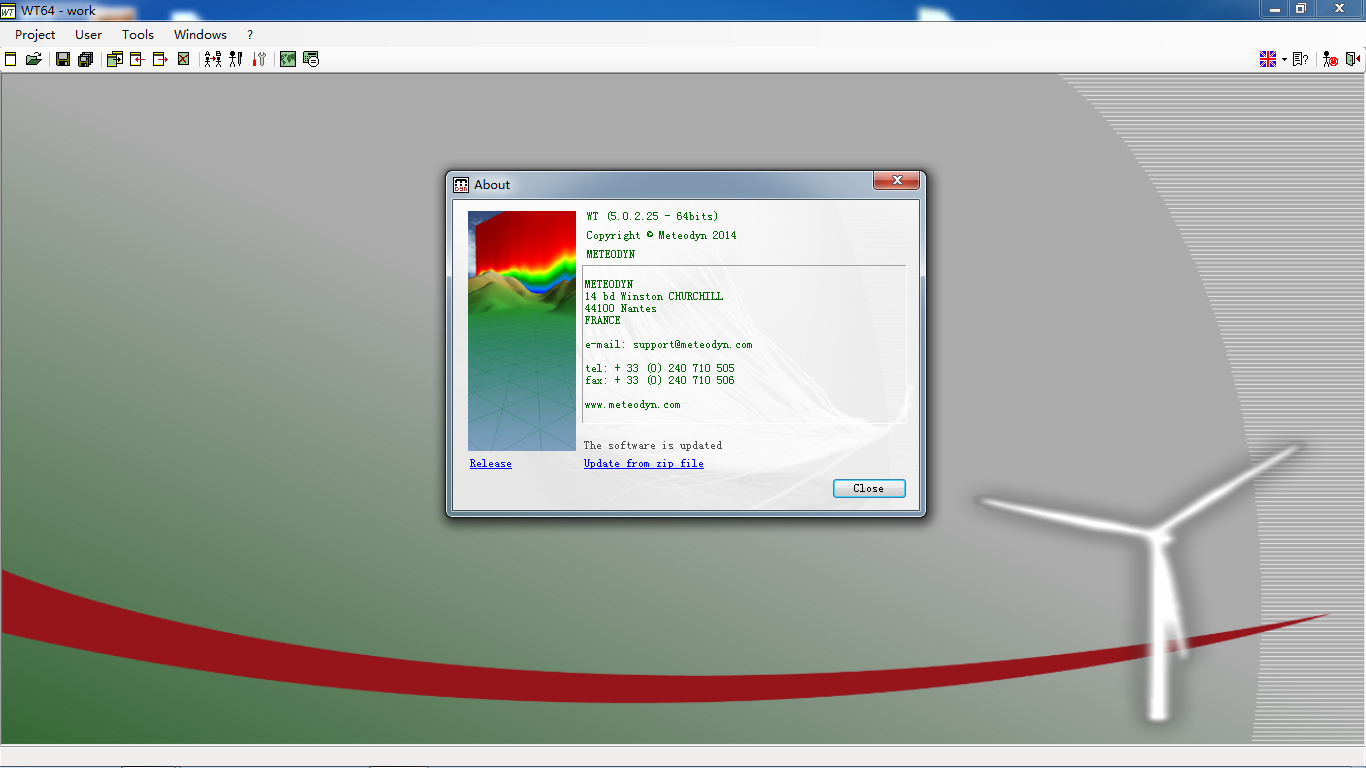Viewport: 1366px width, 768px height.
Task: Open the Tools menu
Action: (138, 34)
